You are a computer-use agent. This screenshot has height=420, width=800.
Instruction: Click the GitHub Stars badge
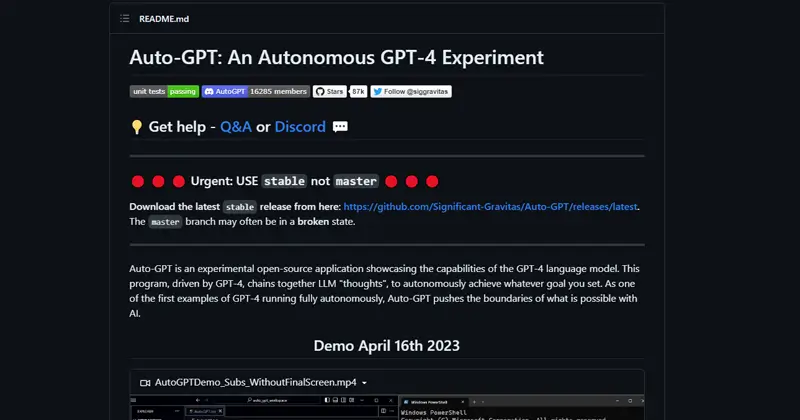[329, 91]
